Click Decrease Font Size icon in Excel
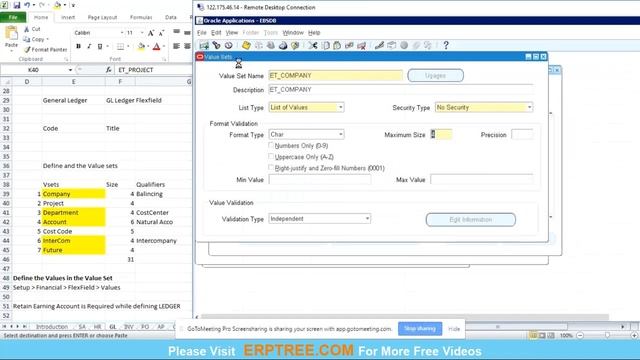 161,33
